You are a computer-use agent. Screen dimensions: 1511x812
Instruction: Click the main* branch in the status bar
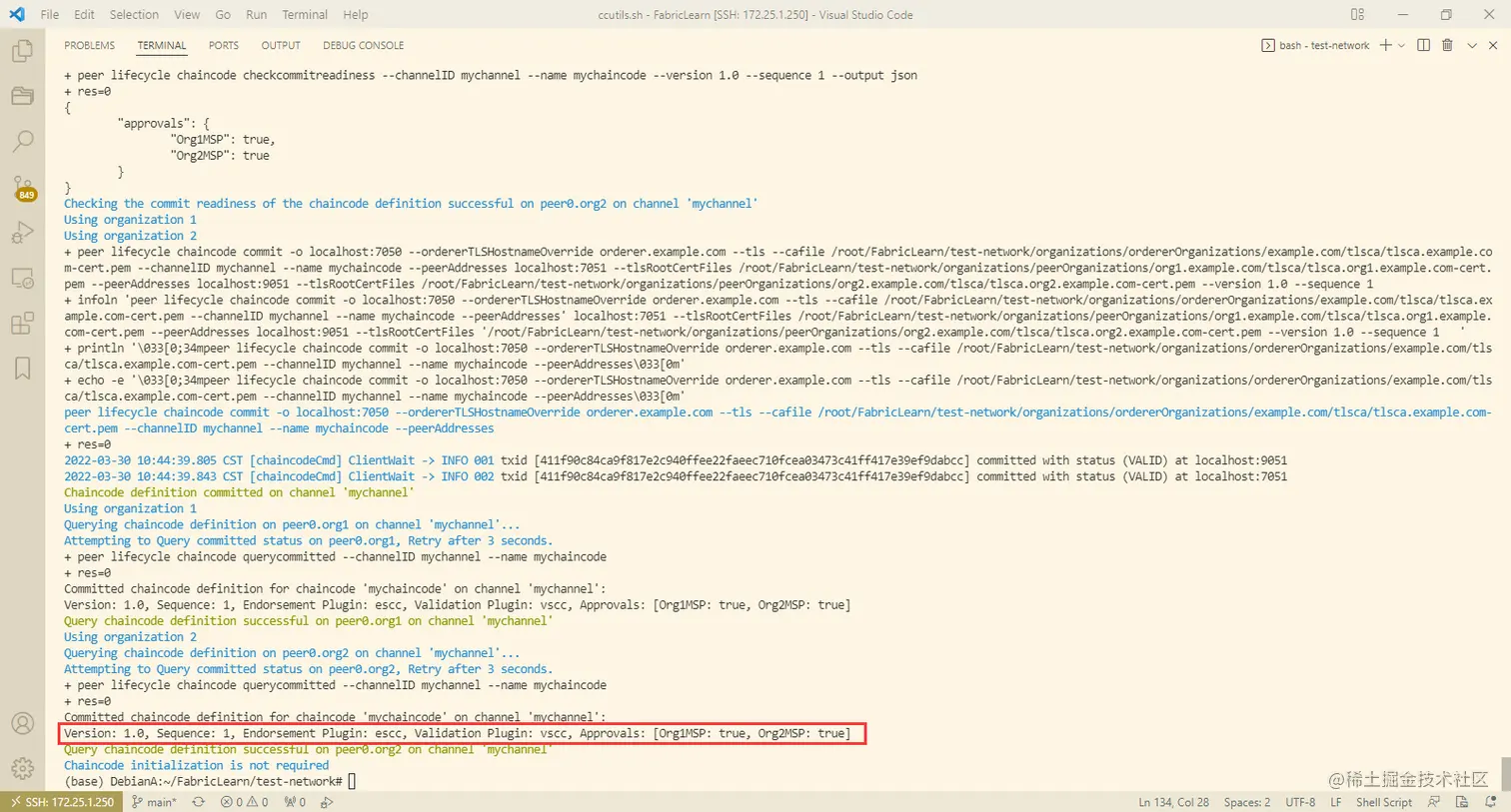click(154, 802)
